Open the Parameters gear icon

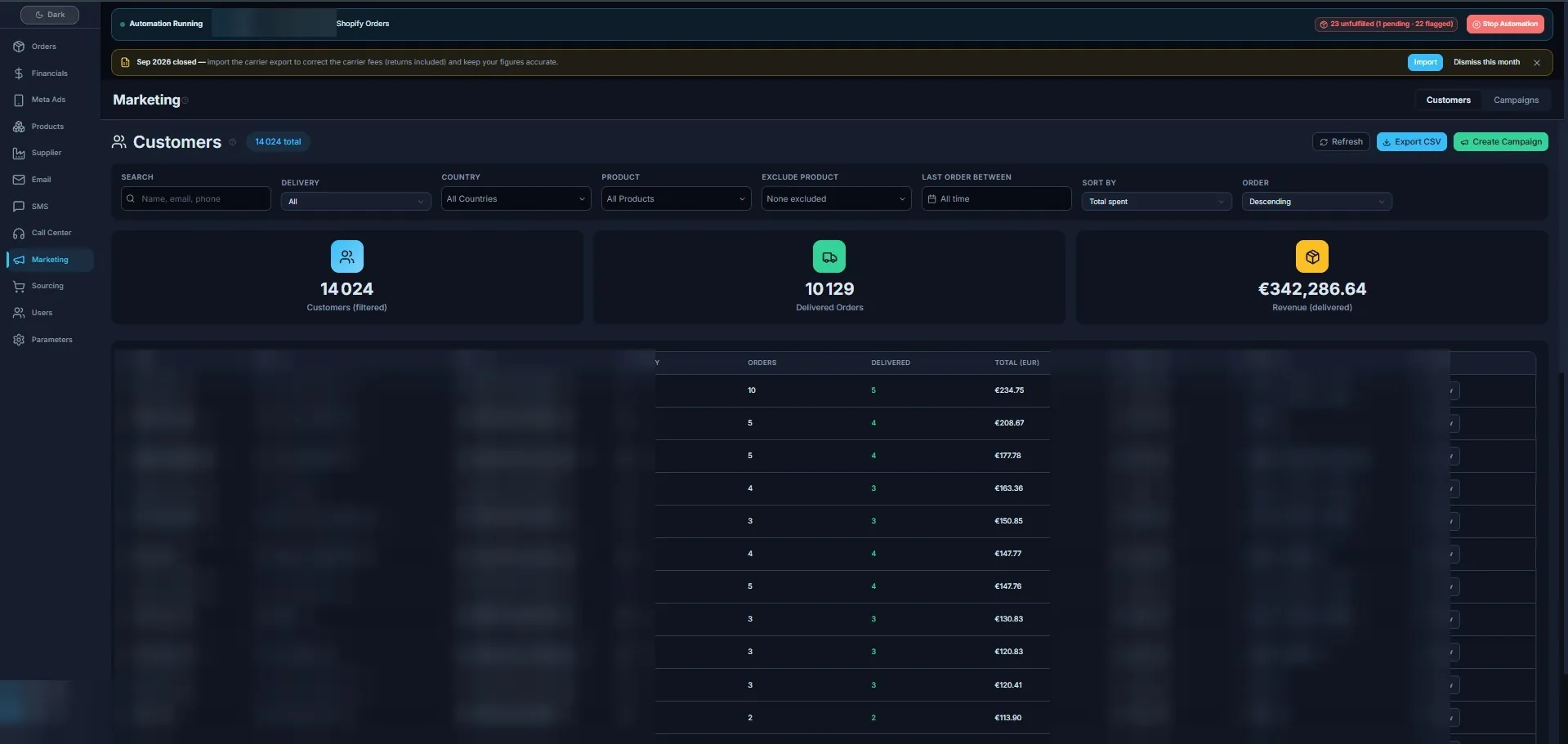(19, 340)
